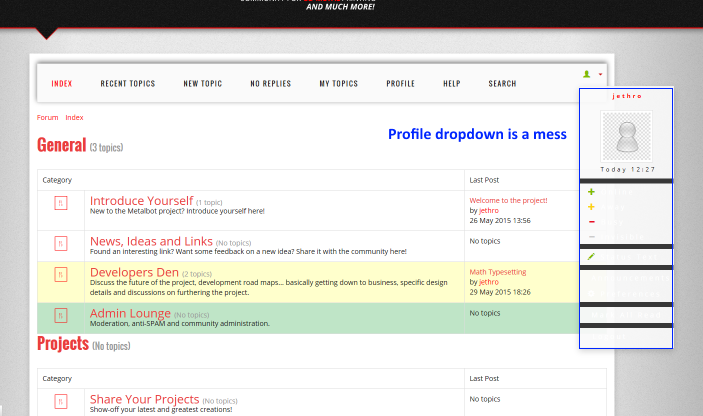703x416 pixels.
Task: Open the No Replies menu item
Action: coord(271,84)
